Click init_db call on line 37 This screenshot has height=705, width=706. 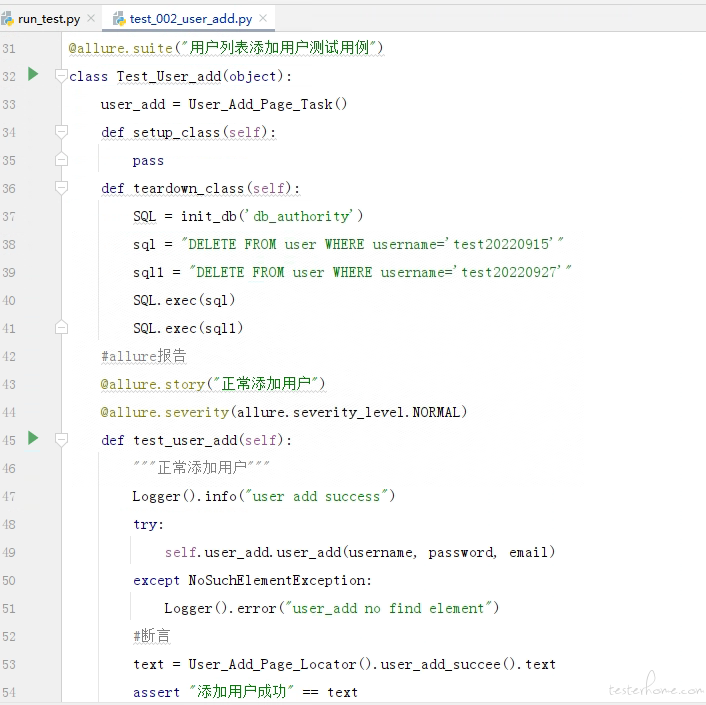coord(272,216)
